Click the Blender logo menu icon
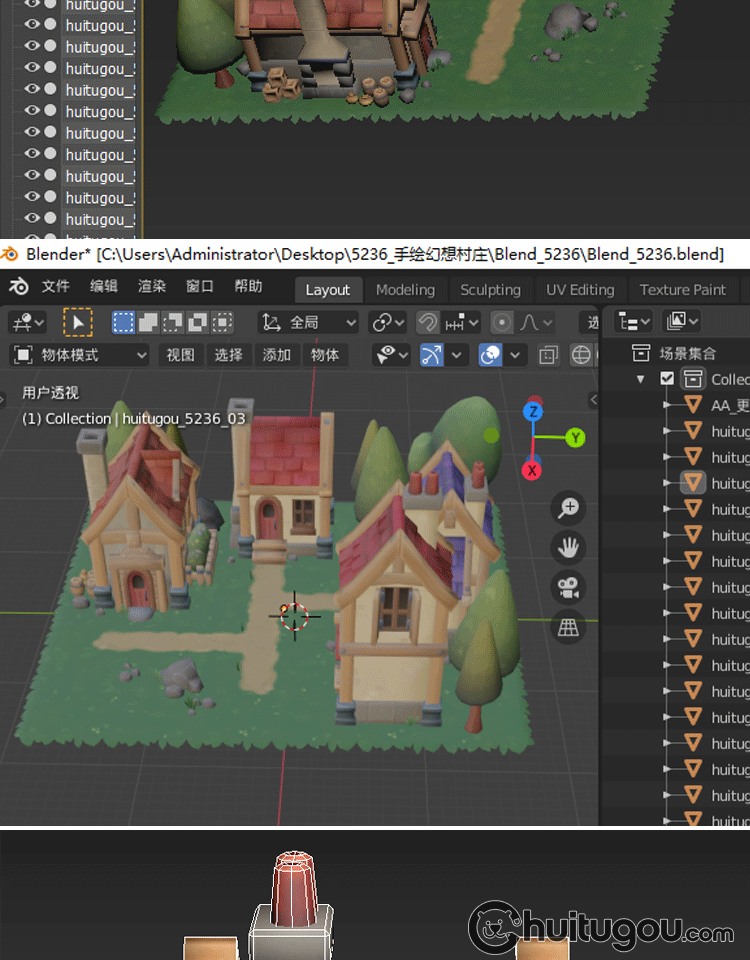The width and height of the screenshot is (750, 960). pos(19,287)
